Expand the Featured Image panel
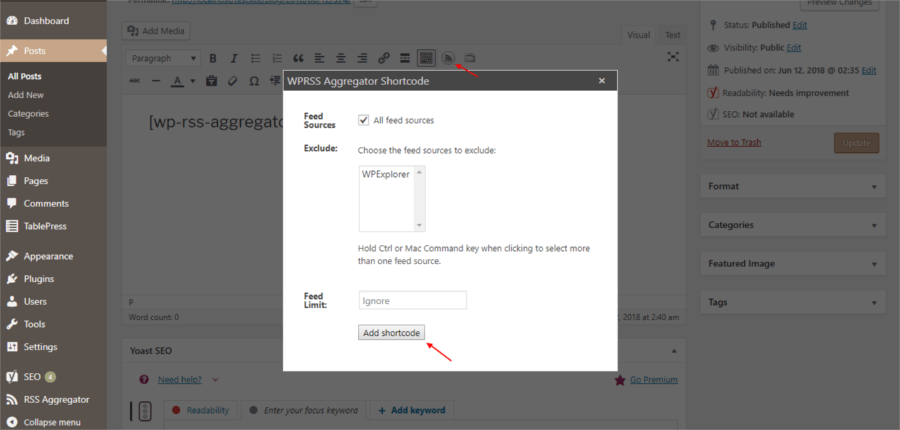The width and height of the screenshot is (900, 430). point(794,264)
